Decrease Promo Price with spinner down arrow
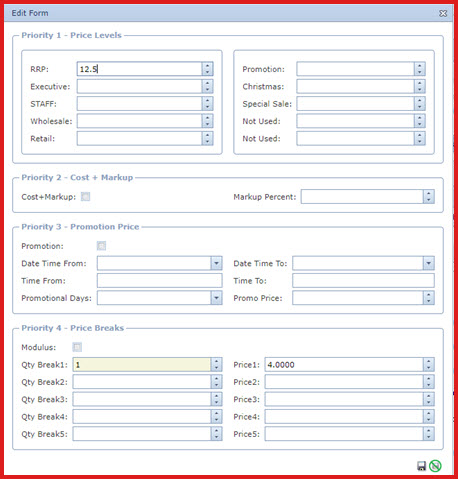 click(429, 301)
